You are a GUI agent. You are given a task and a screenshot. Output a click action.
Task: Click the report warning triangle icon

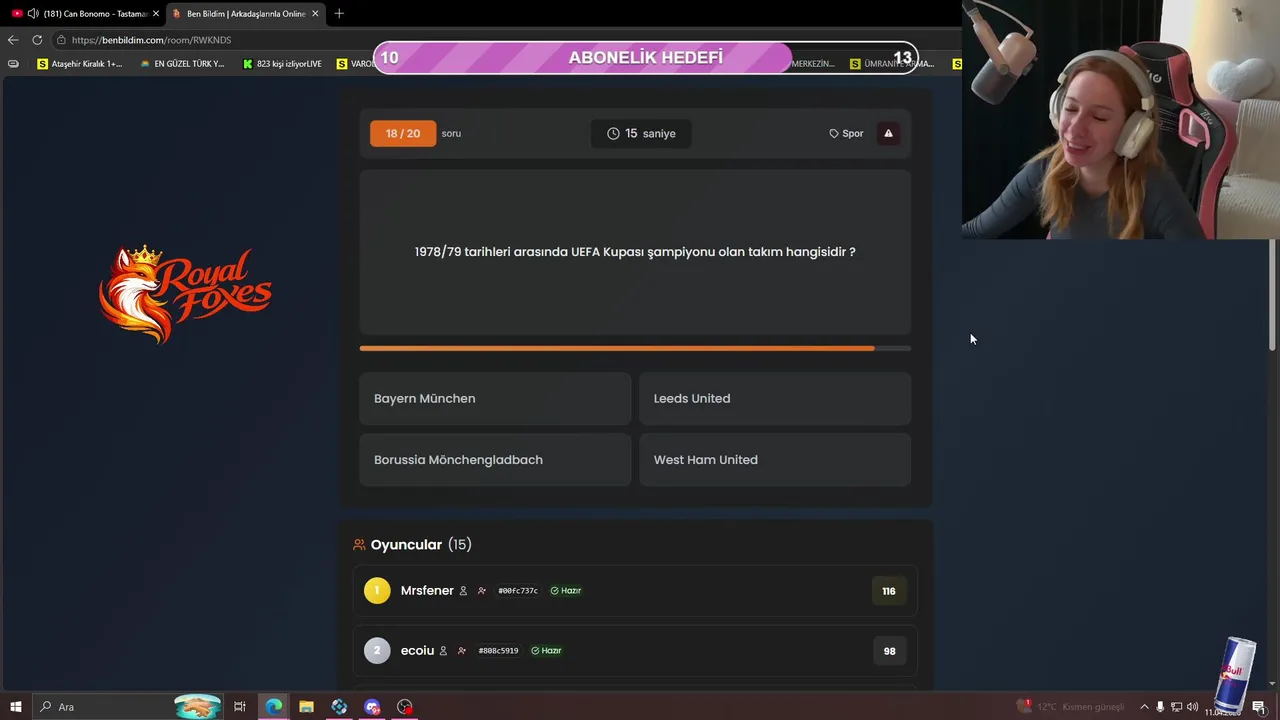pos(888,133)
